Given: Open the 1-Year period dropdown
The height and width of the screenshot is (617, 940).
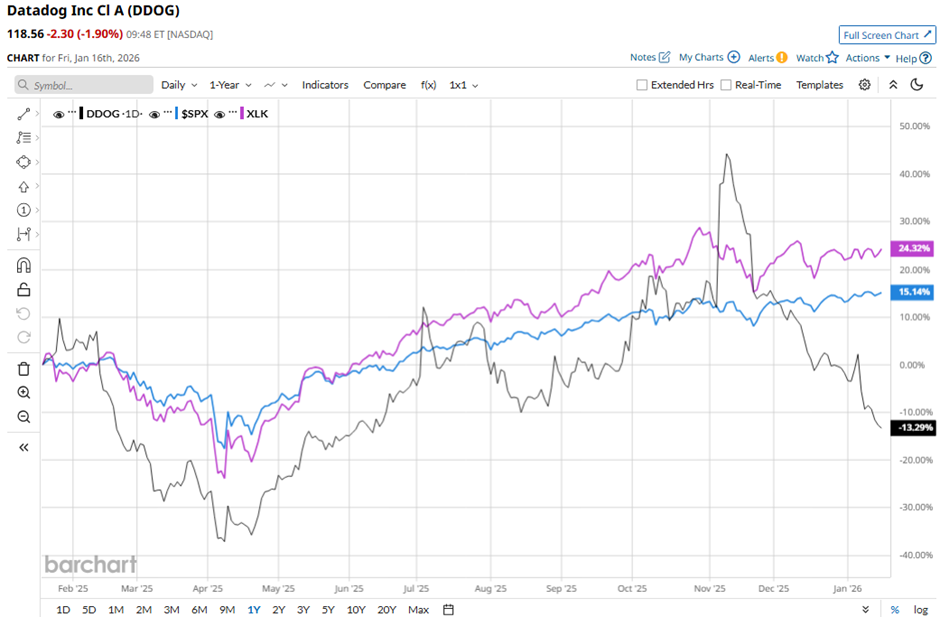Looking at the screenshot, I should pos(230,85).
